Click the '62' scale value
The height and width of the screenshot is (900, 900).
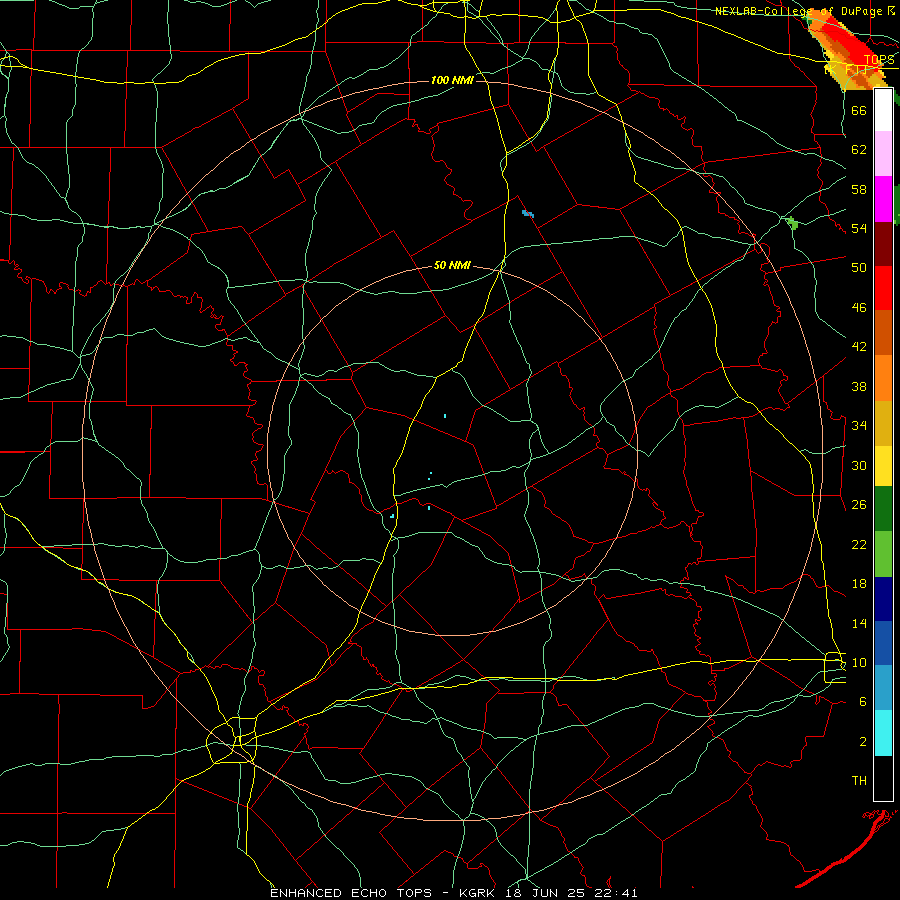(x=859, y=149)
